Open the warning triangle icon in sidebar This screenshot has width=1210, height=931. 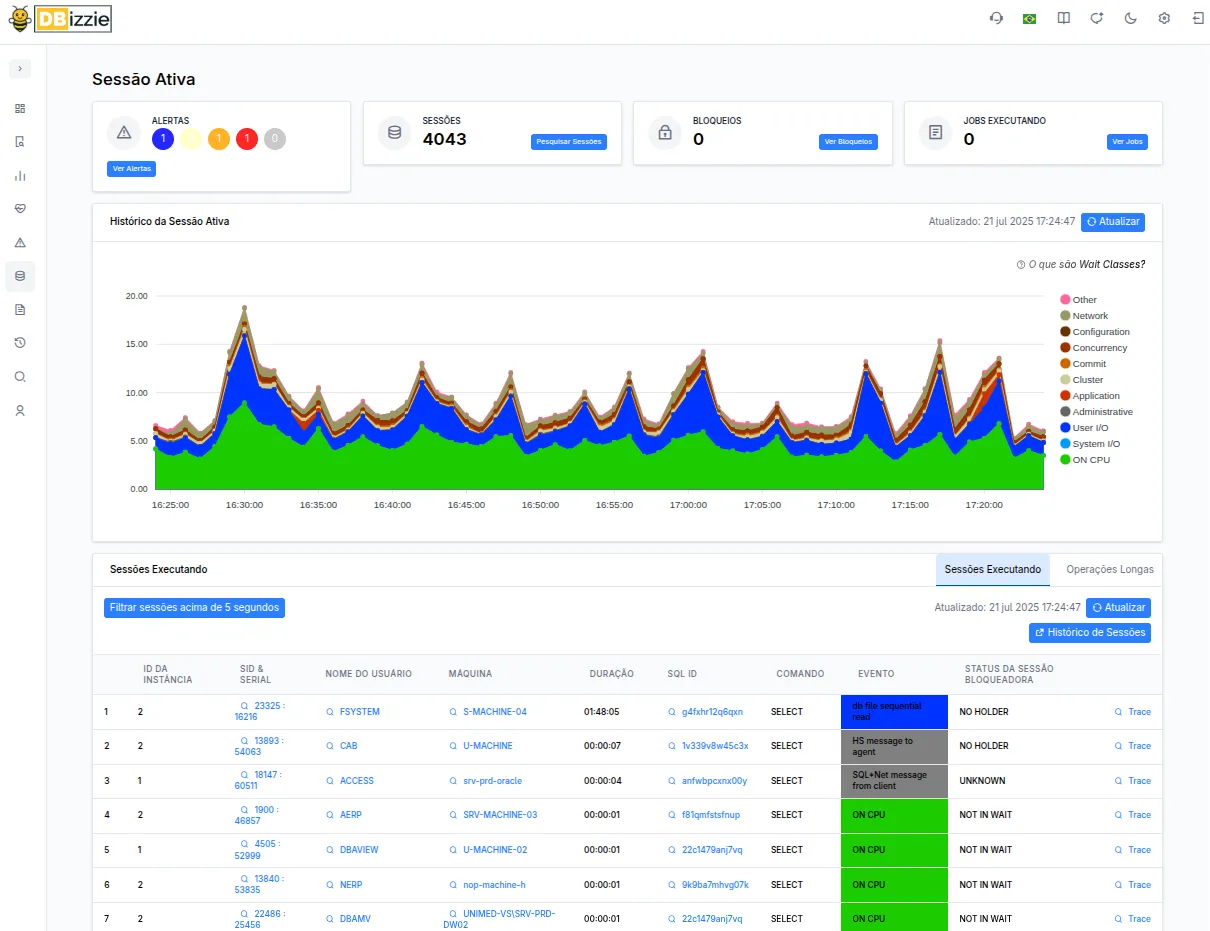tap(20, 243)
